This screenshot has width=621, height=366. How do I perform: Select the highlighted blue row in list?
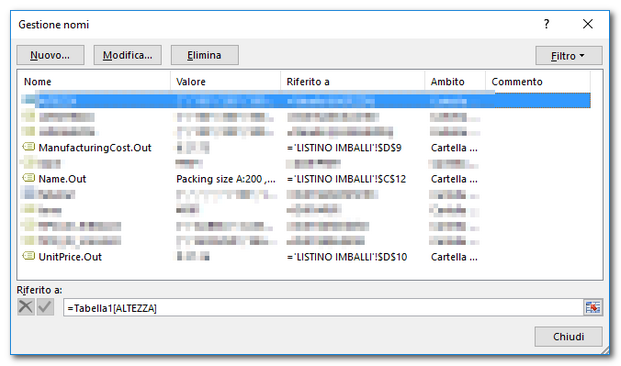coord(305,101)
